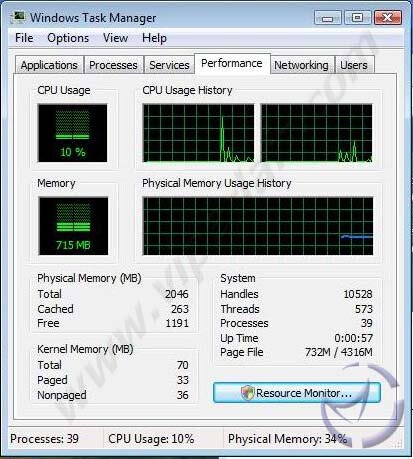Click the Physical Memory Usage History graph

258,226
